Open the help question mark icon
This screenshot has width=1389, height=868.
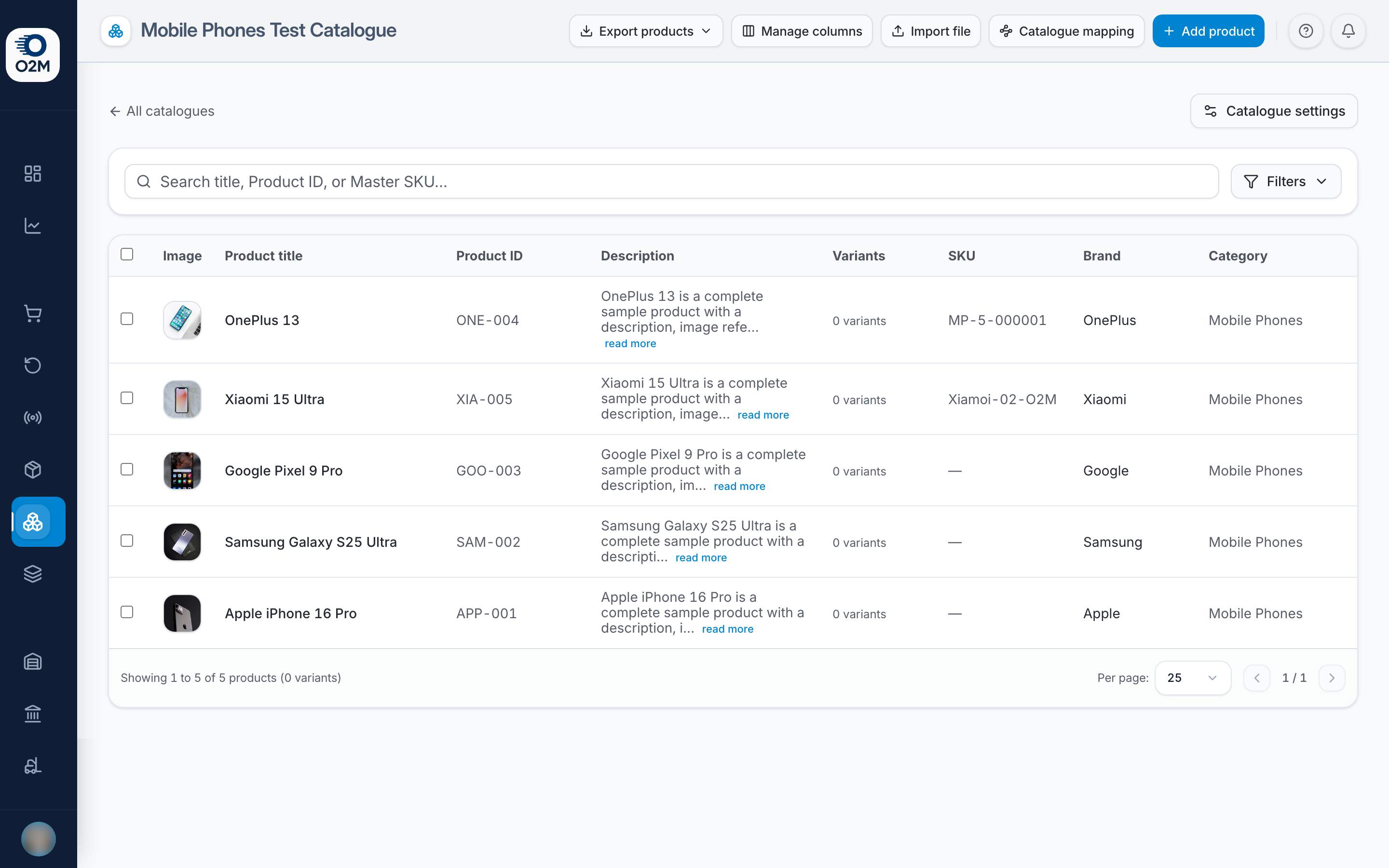pyautogui.click(x=1306, y=31)
